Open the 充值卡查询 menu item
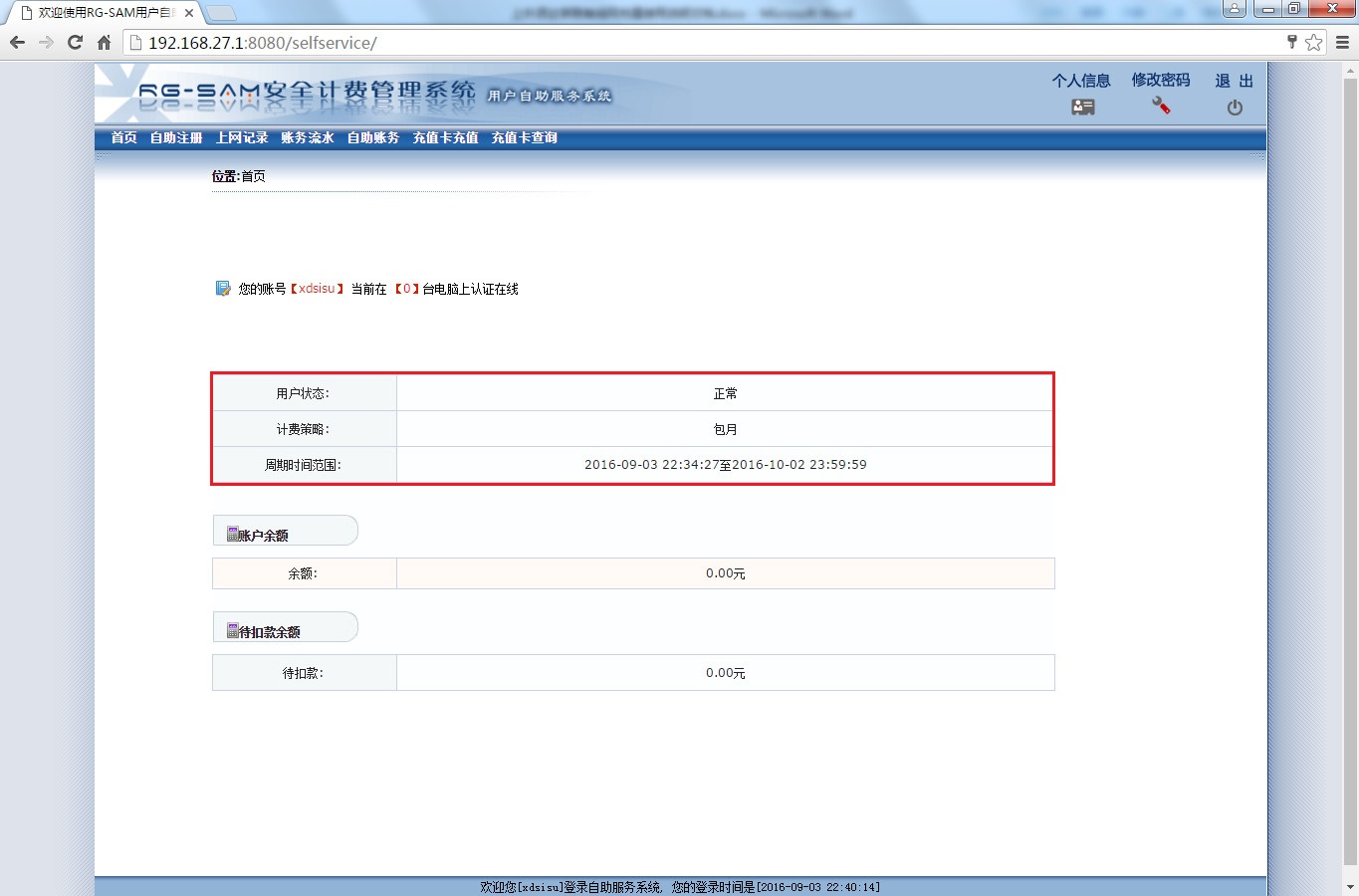1359x896 pixels. point(525,137)
